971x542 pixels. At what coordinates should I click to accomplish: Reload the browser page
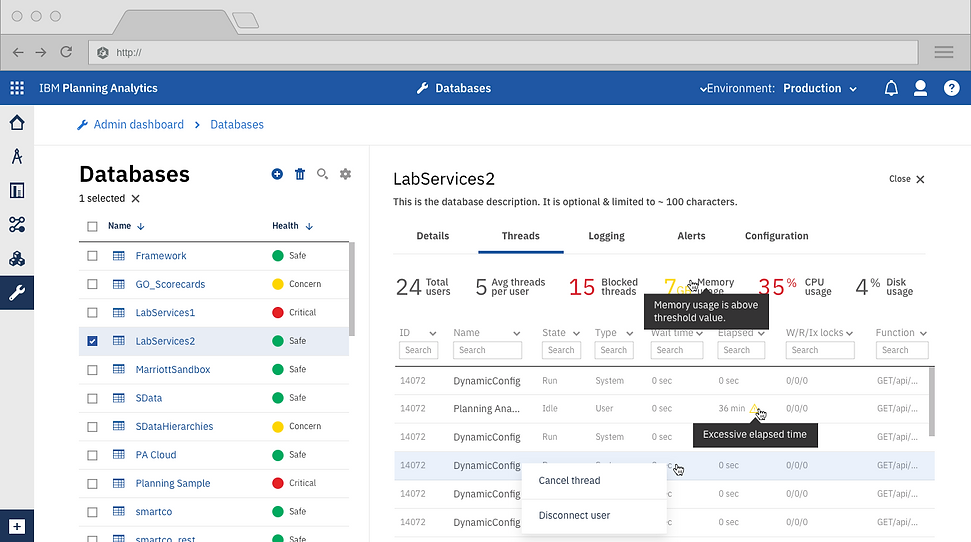click(66, 52)
